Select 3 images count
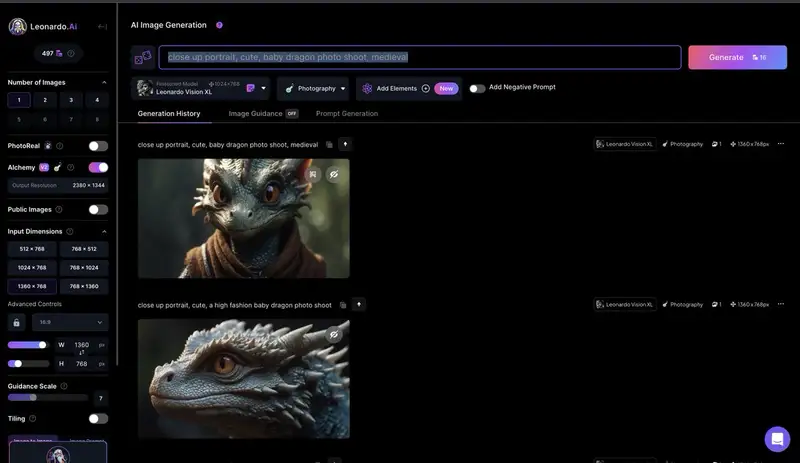Screen dimensions: 800x463 coord(71,100)
